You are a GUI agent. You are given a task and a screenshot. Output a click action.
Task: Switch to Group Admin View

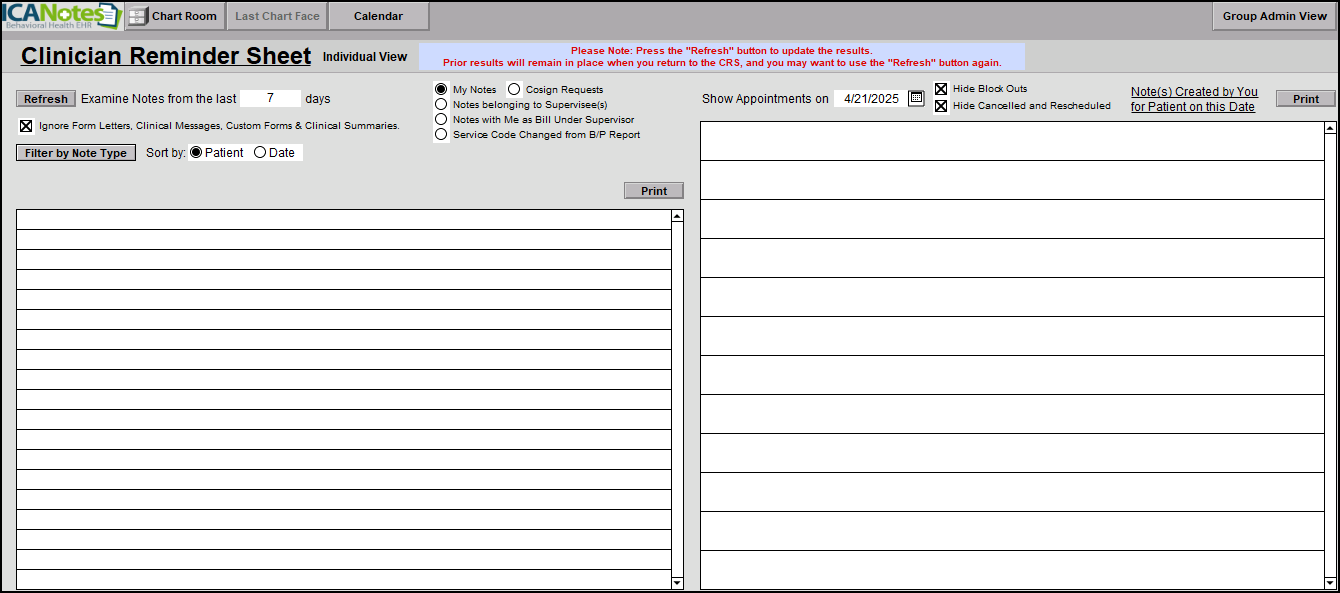click(1274, 16)
